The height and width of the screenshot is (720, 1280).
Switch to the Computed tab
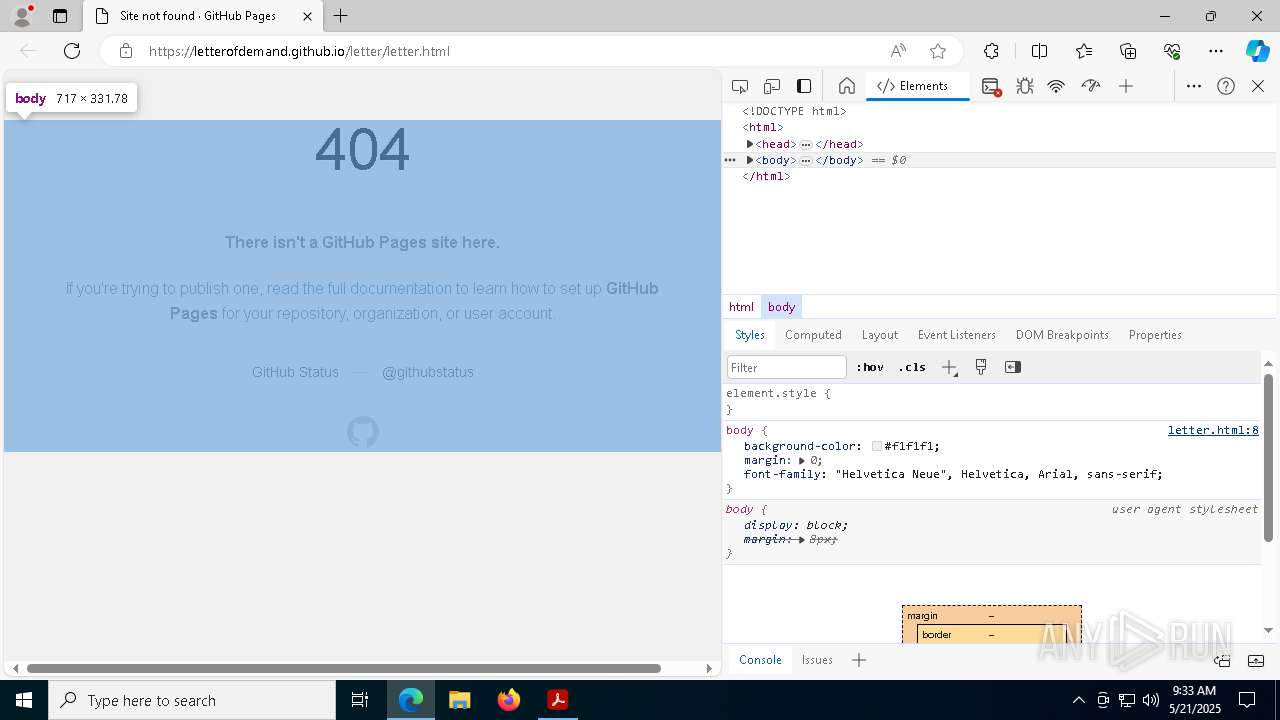click(813, 335)
